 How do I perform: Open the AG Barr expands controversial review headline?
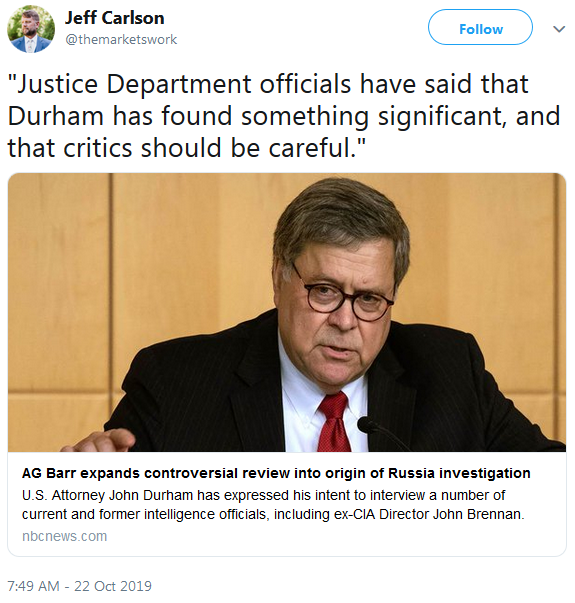click(276, 473)
